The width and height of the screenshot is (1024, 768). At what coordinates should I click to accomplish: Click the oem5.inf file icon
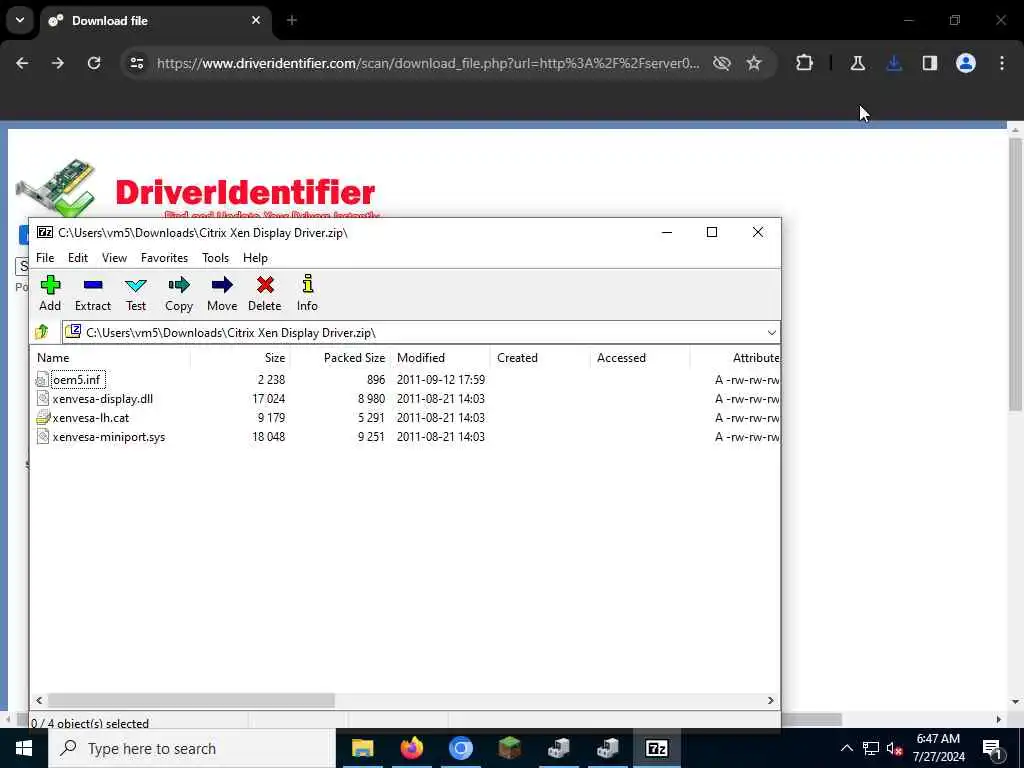point(42,379)
